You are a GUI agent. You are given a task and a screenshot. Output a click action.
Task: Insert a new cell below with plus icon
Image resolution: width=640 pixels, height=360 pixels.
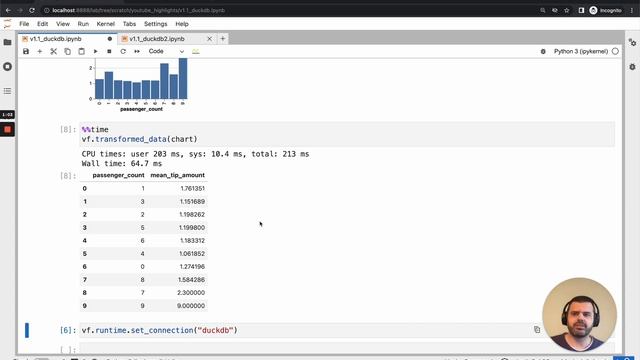40,51
